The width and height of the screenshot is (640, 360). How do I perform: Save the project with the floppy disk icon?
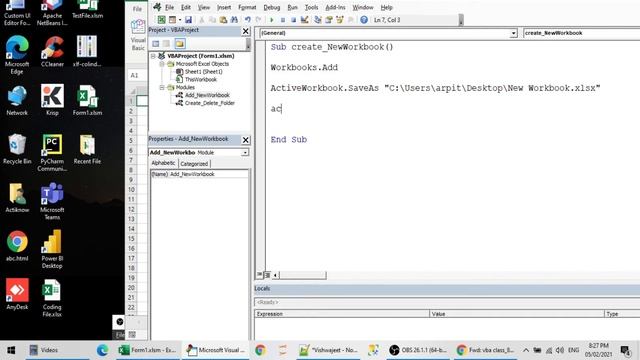pyautogui.click(x=188, y=20)
